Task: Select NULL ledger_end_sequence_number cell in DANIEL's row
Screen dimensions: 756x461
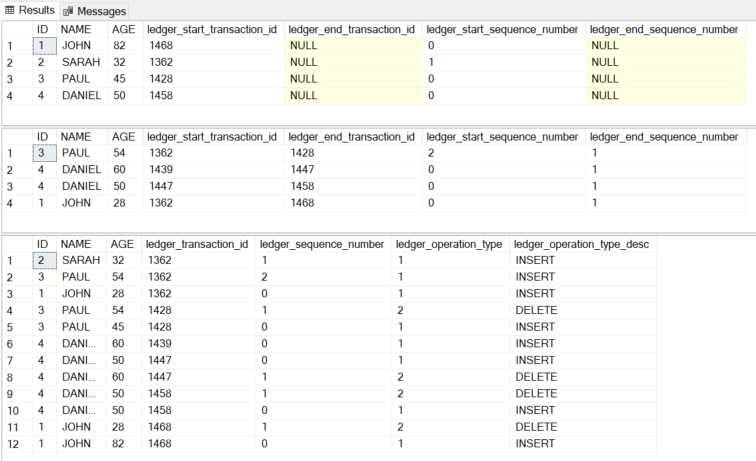Action: [665, 95]
